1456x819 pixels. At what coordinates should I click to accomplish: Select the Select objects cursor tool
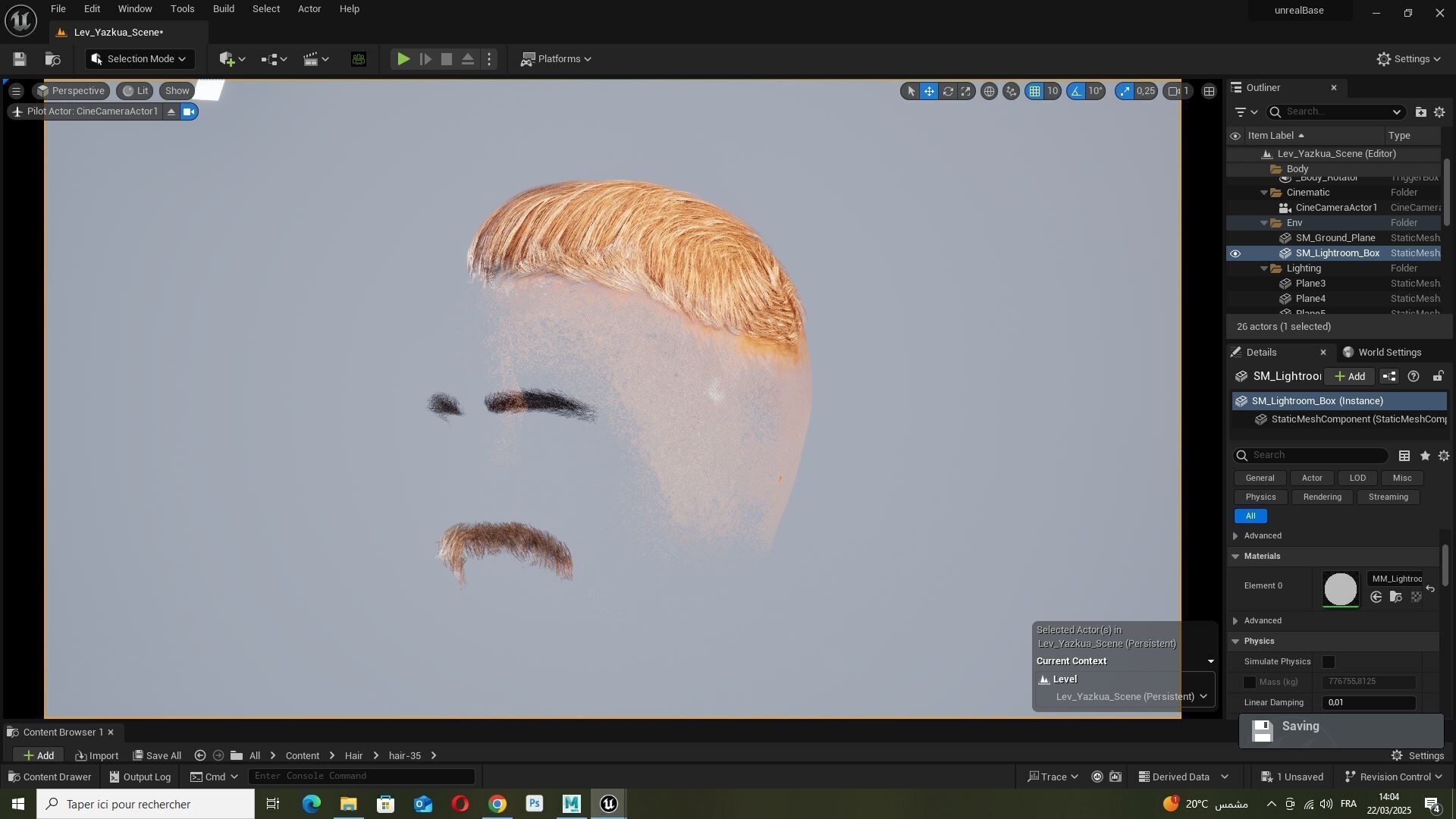911,92
